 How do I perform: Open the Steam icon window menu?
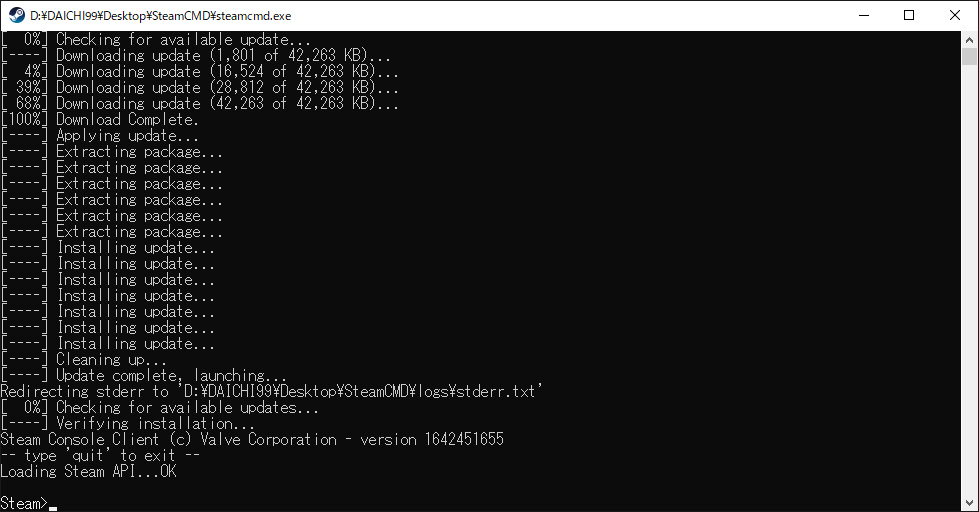pyautogui.click(x=17, y=15)
